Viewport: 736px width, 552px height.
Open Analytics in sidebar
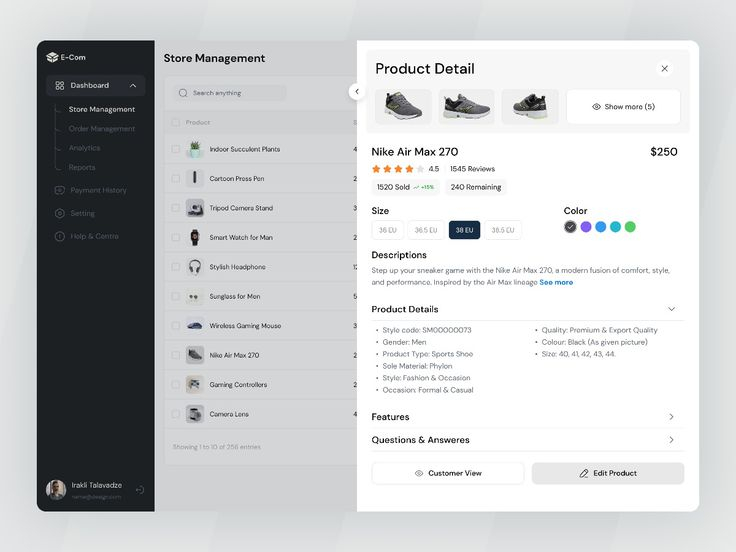coord(84,148)
